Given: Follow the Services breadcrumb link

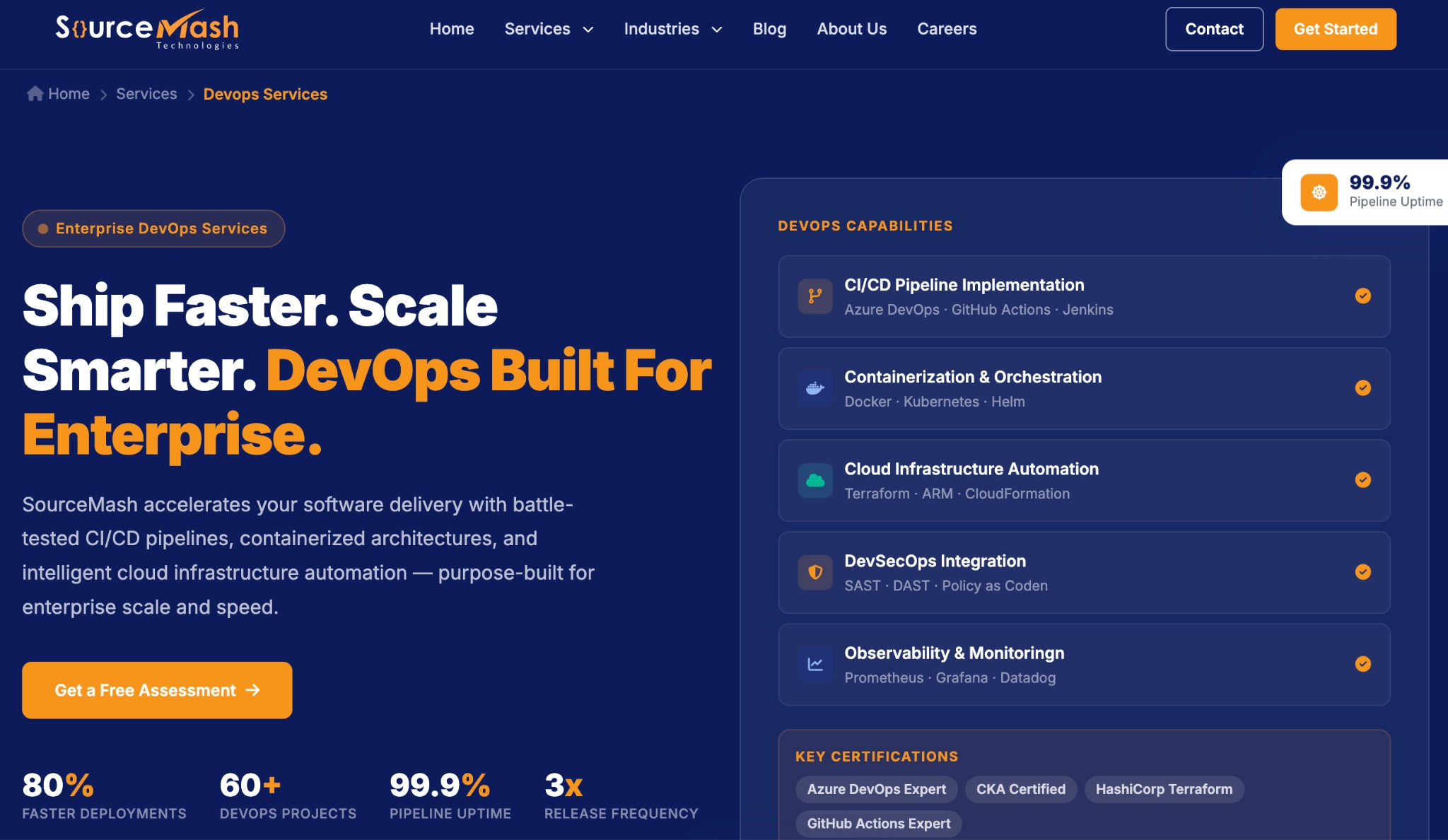Looking at the screenshot, I should coord(146,93).
